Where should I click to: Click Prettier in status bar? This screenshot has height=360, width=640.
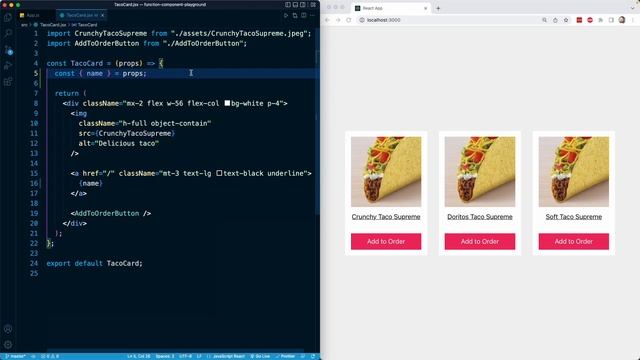click(x=285, y=356)
